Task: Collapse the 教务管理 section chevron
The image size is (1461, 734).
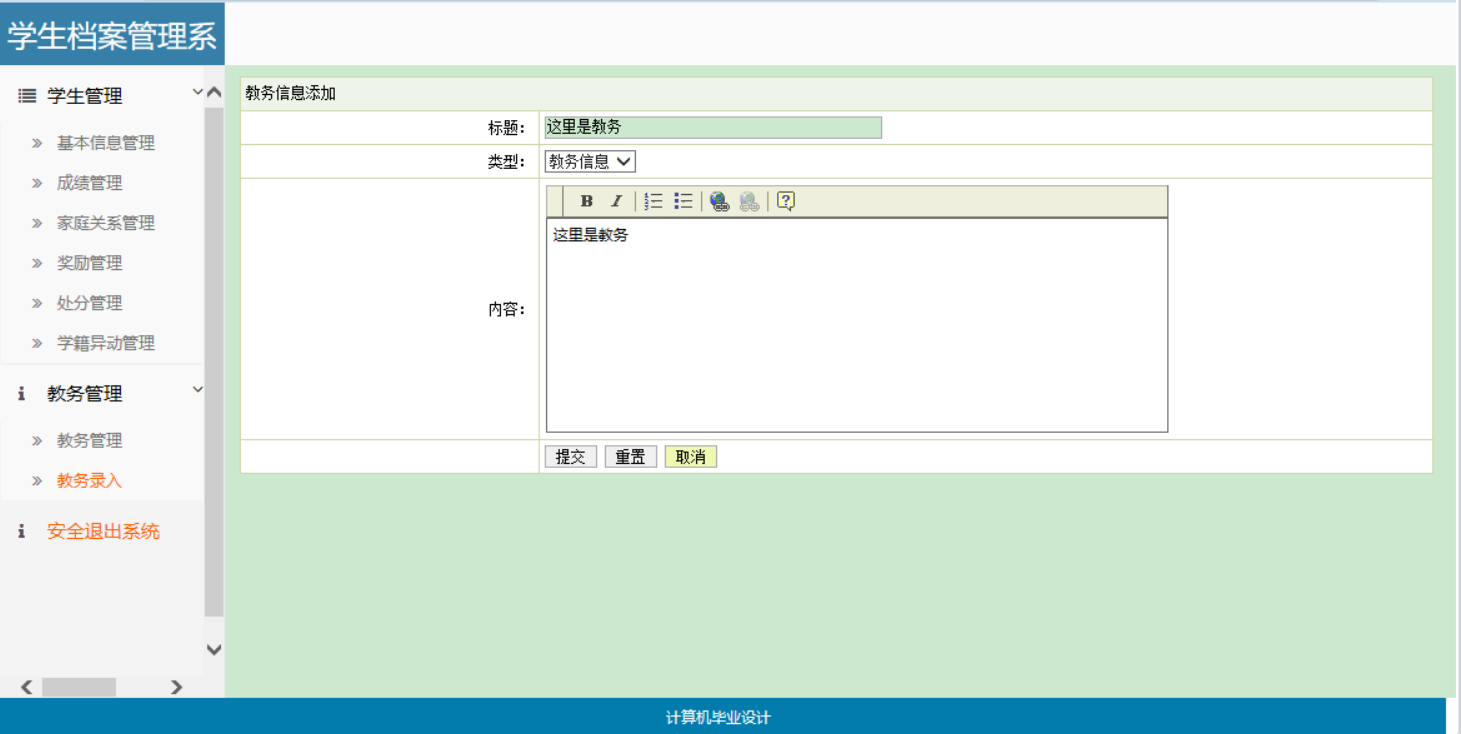Action: click(x=197, y=389)
